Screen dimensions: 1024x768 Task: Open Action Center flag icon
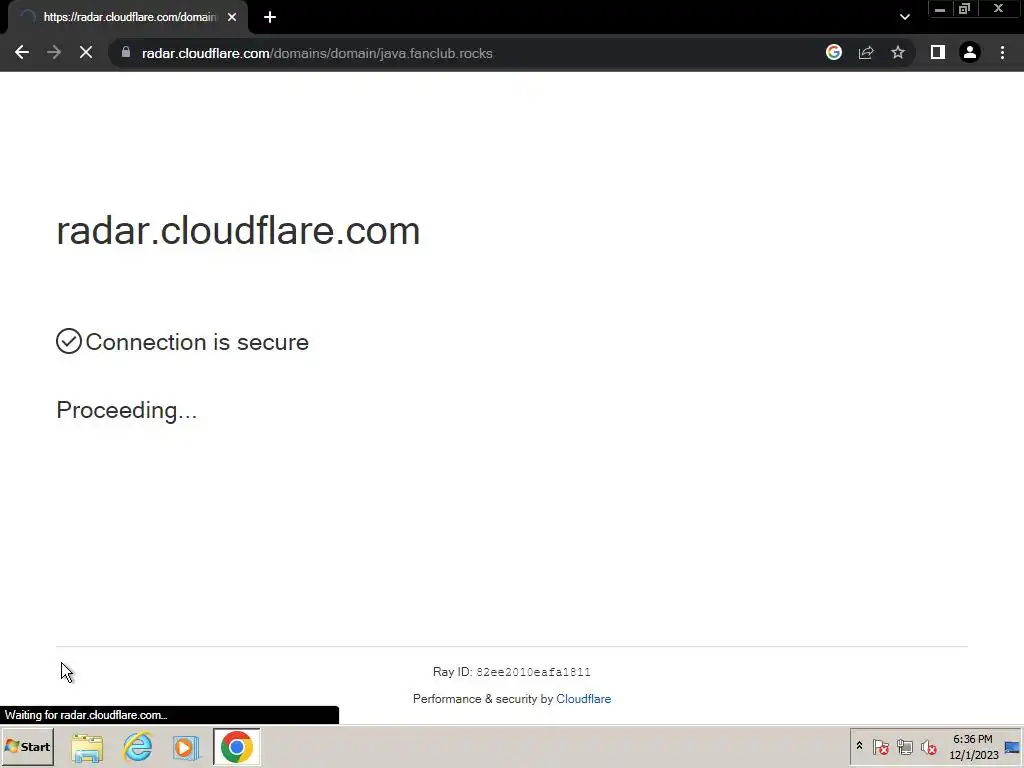[880, 746]
